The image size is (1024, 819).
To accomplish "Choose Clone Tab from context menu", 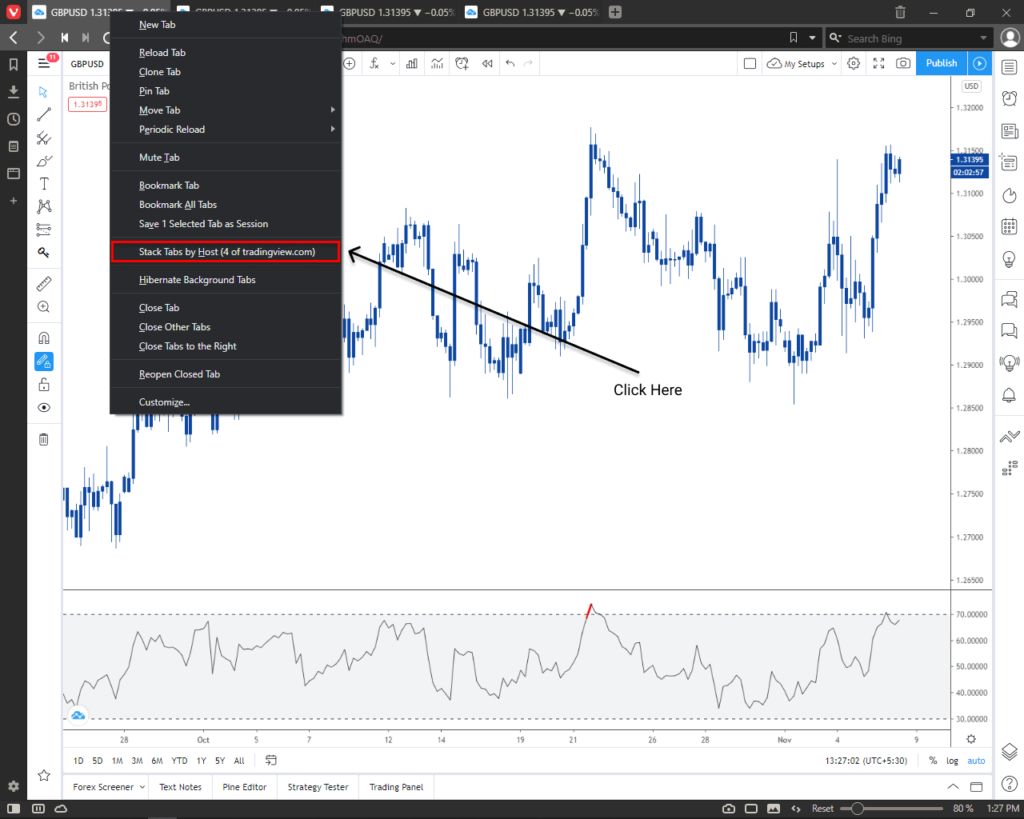I will (x=226, y=72).
